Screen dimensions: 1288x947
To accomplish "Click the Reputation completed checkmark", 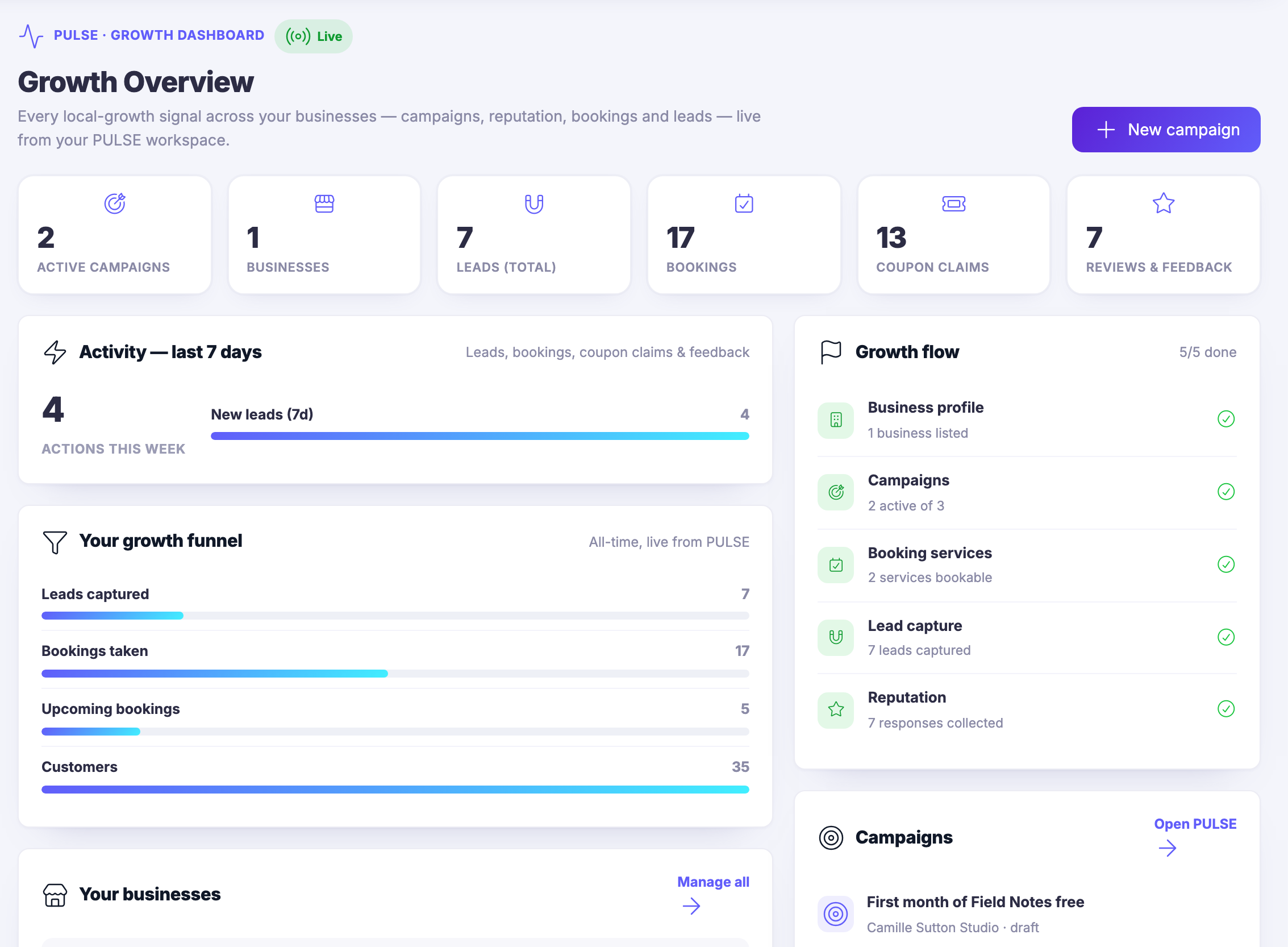I will coord(1226,709).
